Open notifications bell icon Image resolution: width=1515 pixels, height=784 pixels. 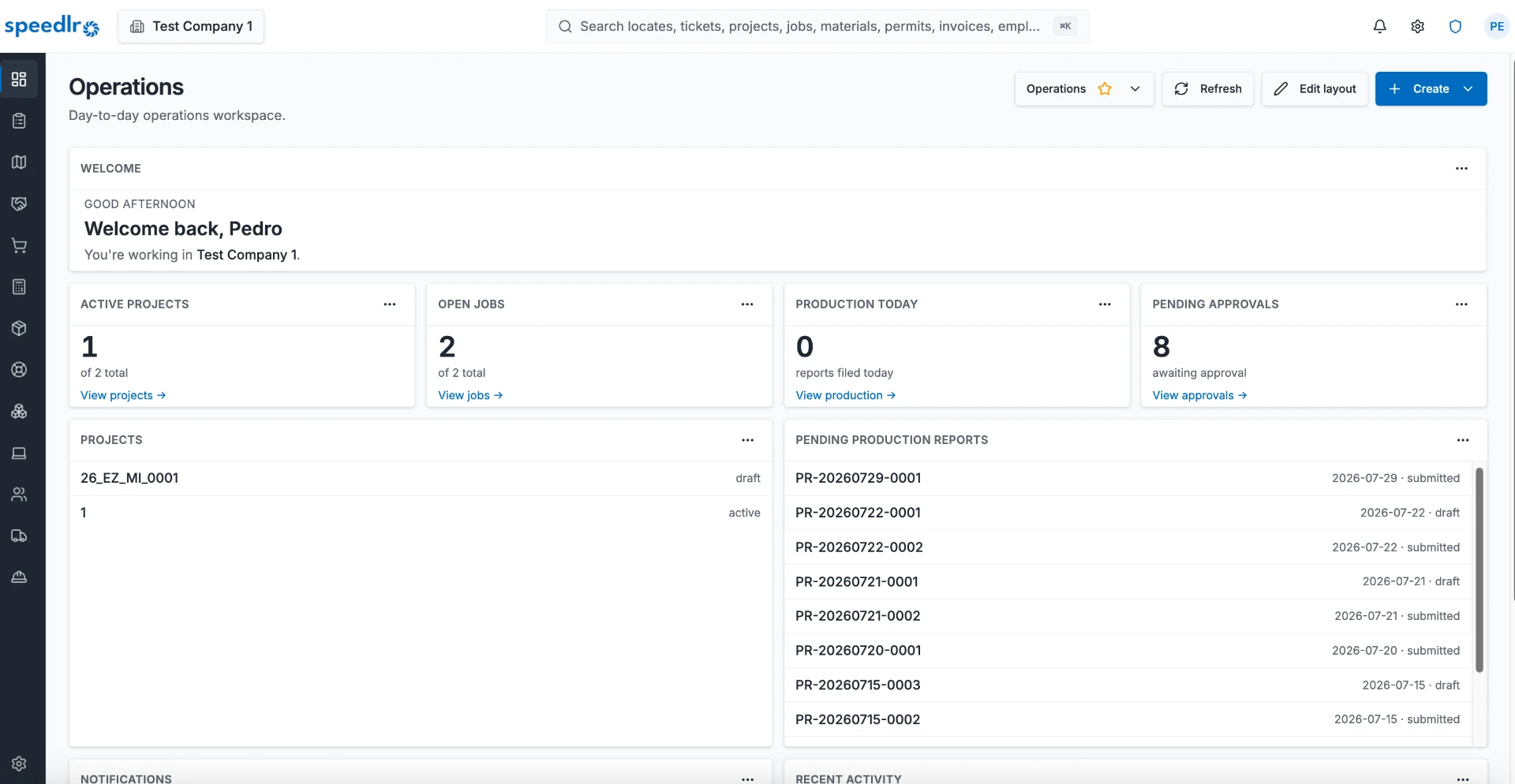tap(1379, 26)
